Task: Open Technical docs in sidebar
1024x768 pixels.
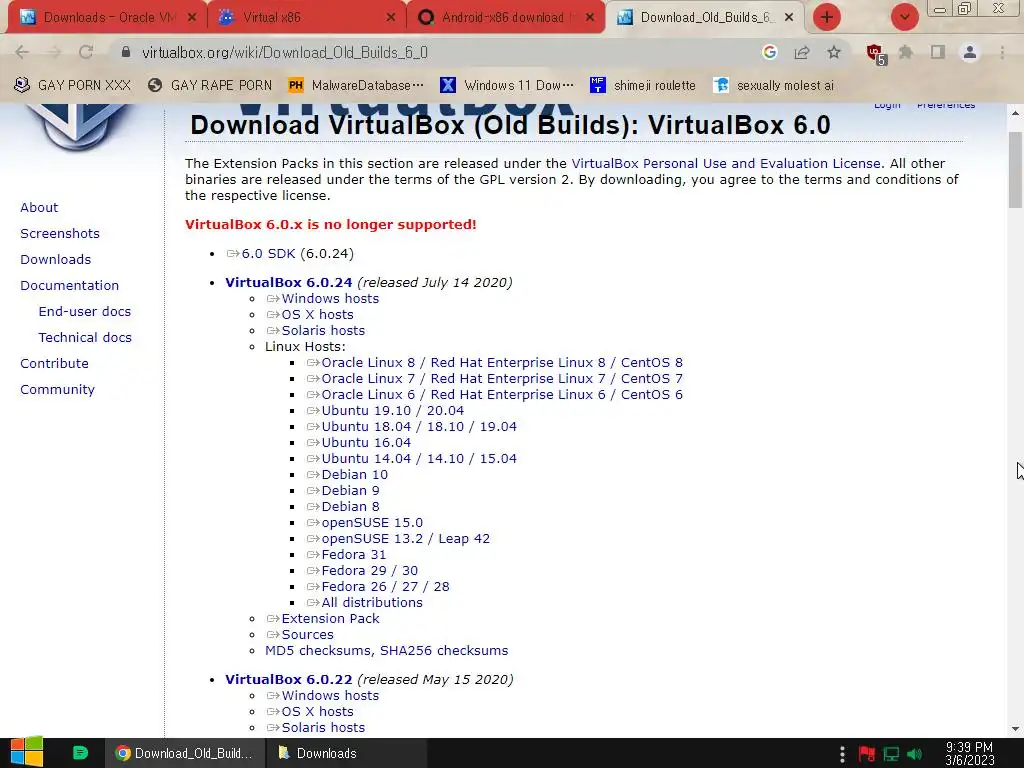Action: click(x=85, y=338)
